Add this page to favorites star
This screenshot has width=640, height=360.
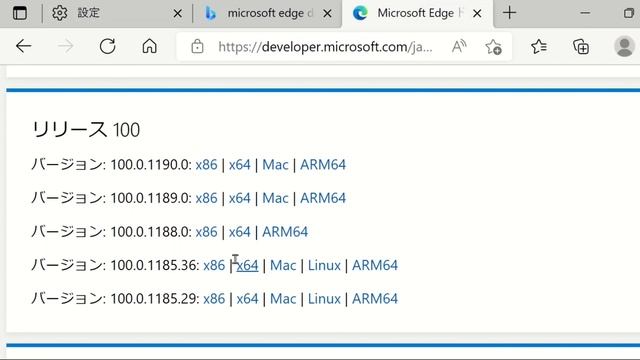pyautogui.click(x=493, y=47)
